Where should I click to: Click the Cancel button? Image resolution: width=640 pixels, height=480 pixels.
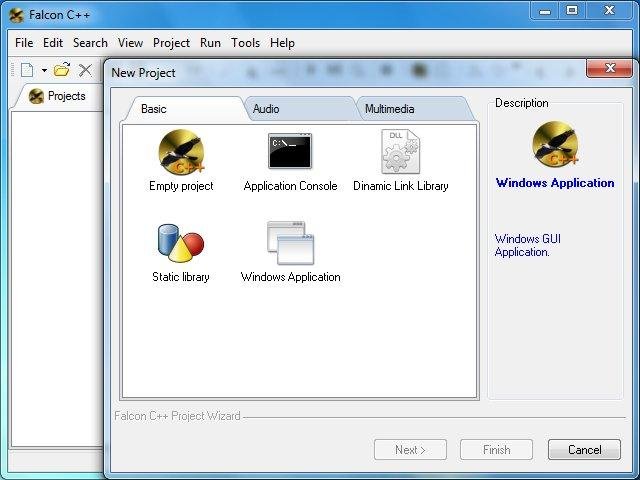pos(584,450)
